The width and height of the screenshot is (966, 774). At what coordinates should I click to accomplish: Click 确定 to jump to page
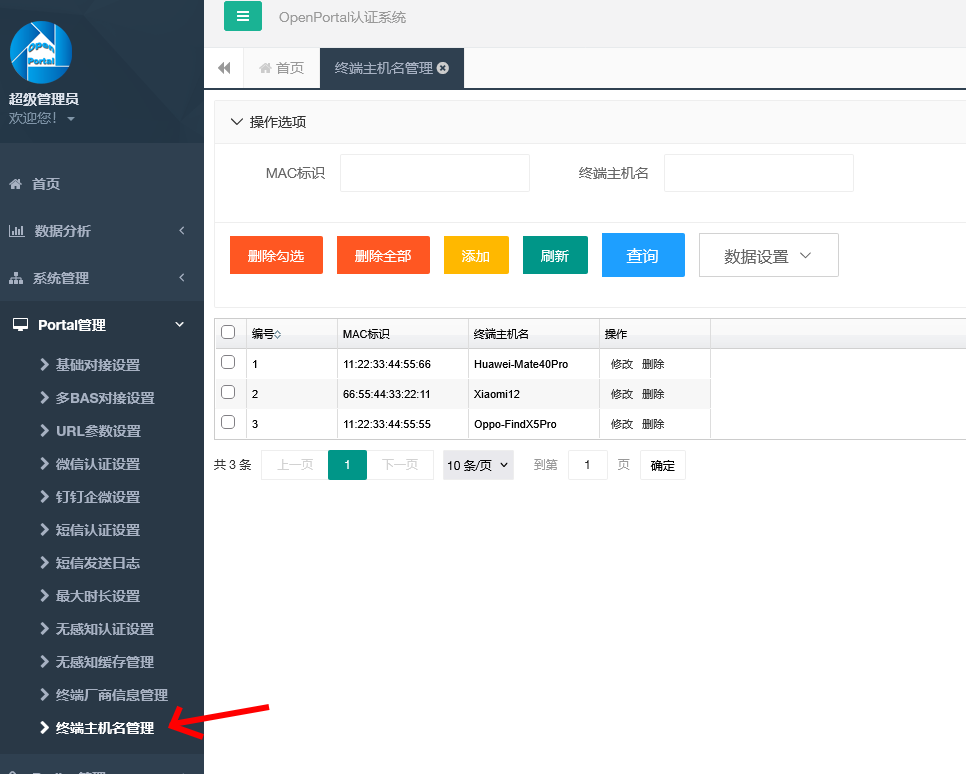coord(663,465)
